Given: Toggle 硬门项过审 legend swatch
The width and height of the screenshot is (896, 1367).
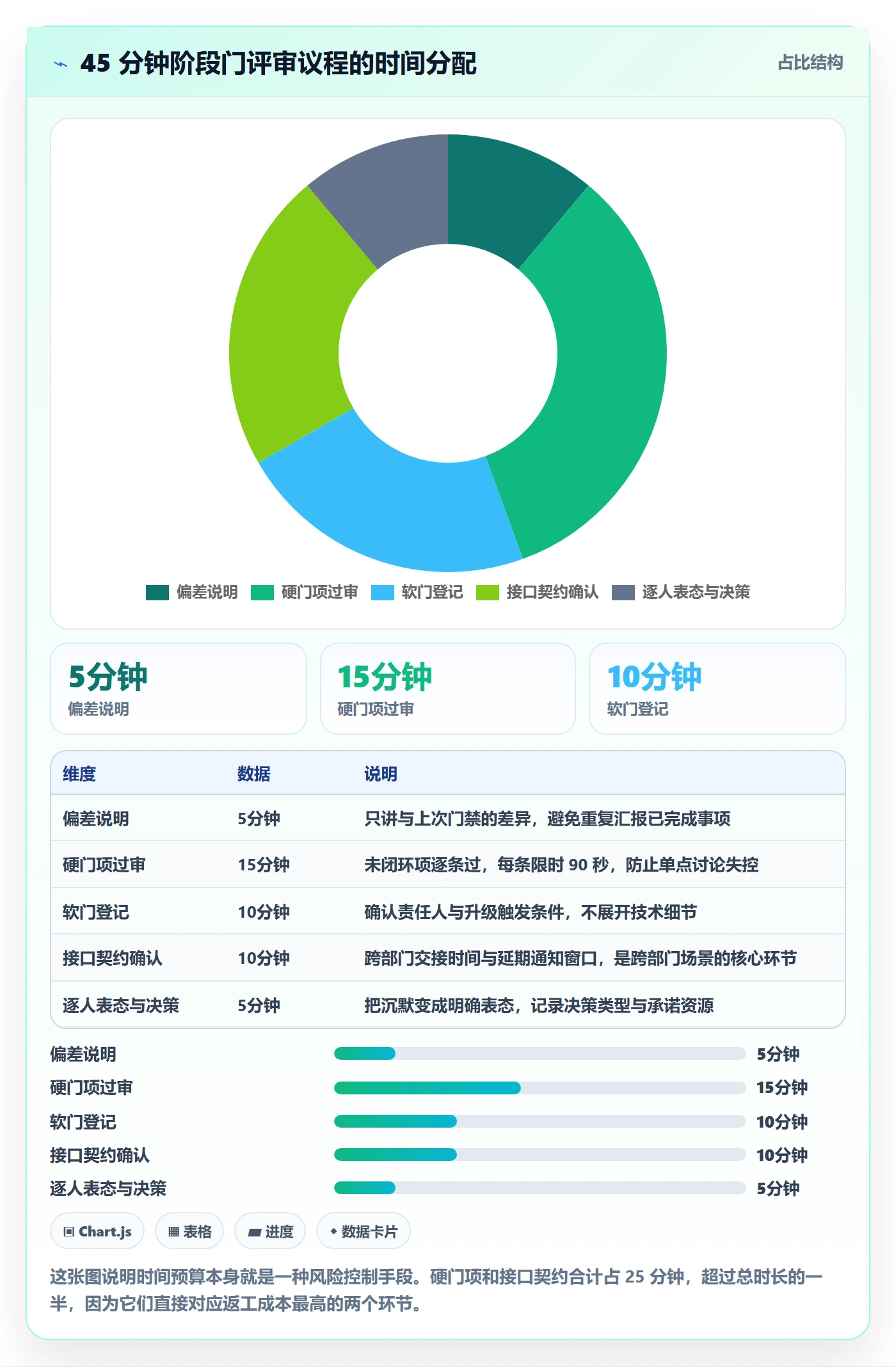Looking at the screenshot, I should [262, 592].
